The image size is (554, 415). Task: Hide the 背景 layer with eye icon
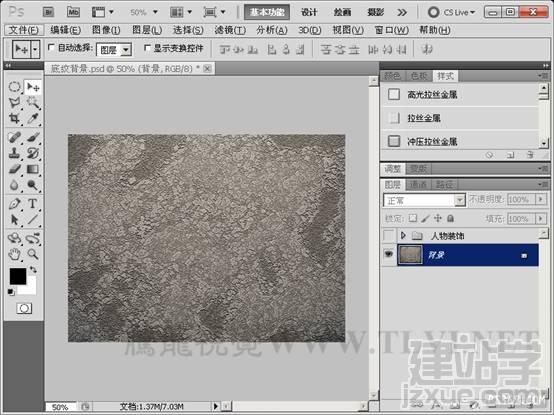pos(389,254)
